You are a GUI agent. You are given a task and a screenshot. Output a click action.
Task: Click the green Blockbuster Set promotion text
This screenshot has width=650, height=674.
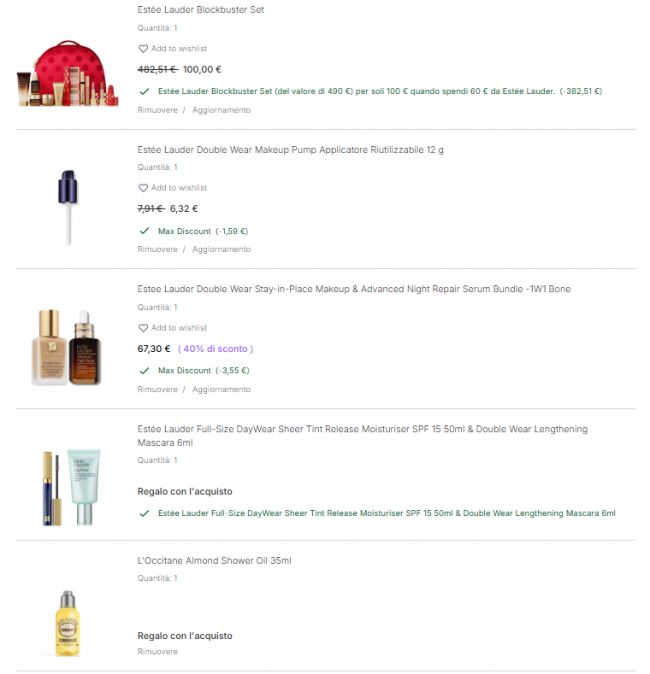pyautogui.click(x=380, y=91)
